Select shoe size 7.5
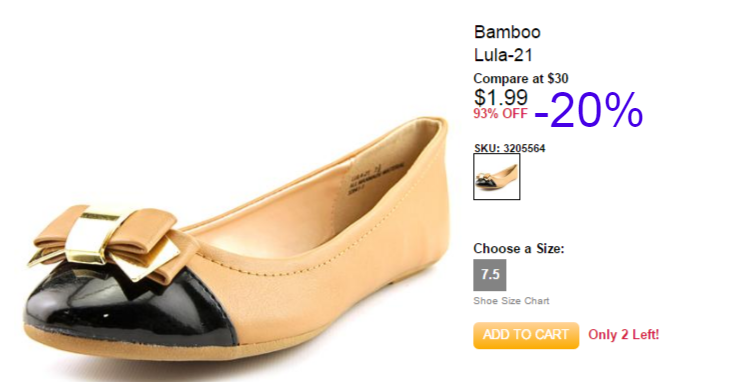737x382 pixels. coord(490,275)
